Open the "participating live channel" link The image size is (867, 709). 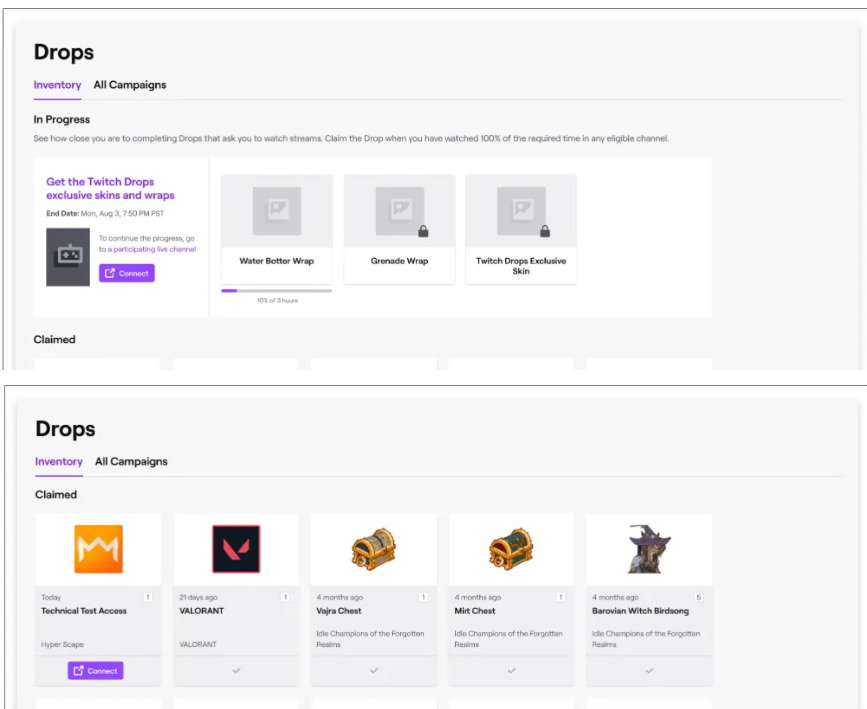[153, 249]
